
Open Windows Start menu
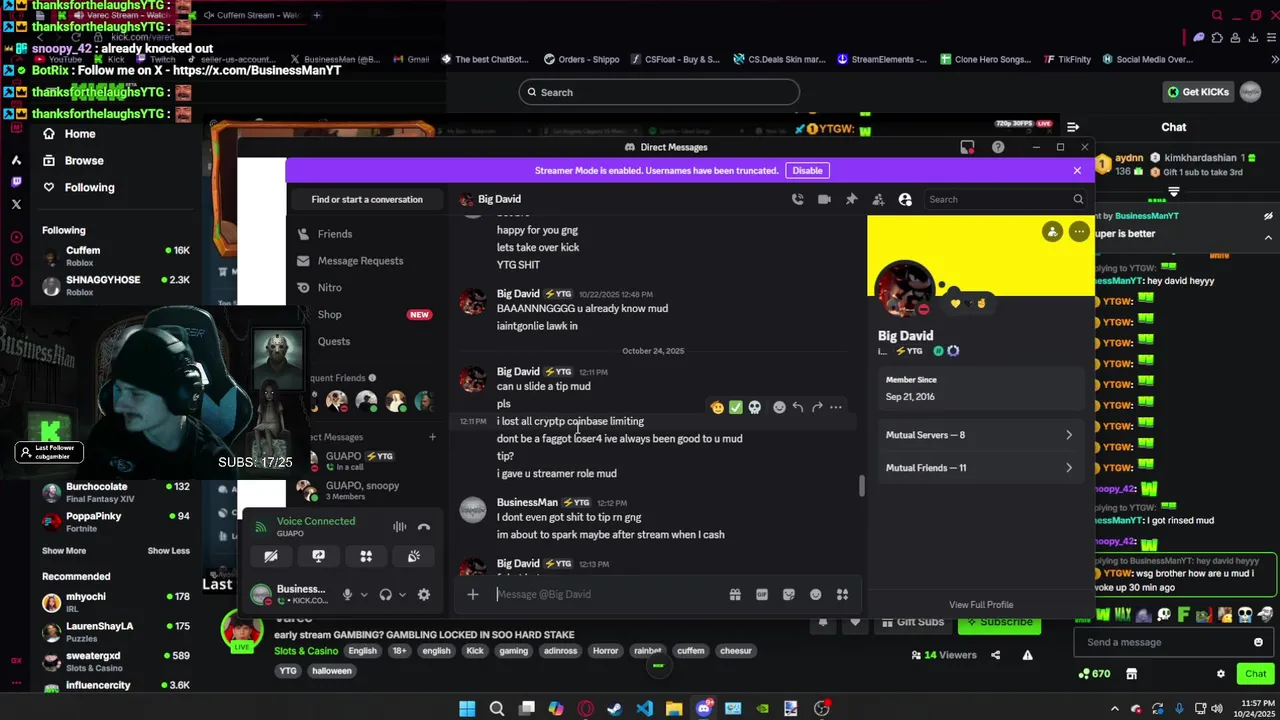pos(467,708)
